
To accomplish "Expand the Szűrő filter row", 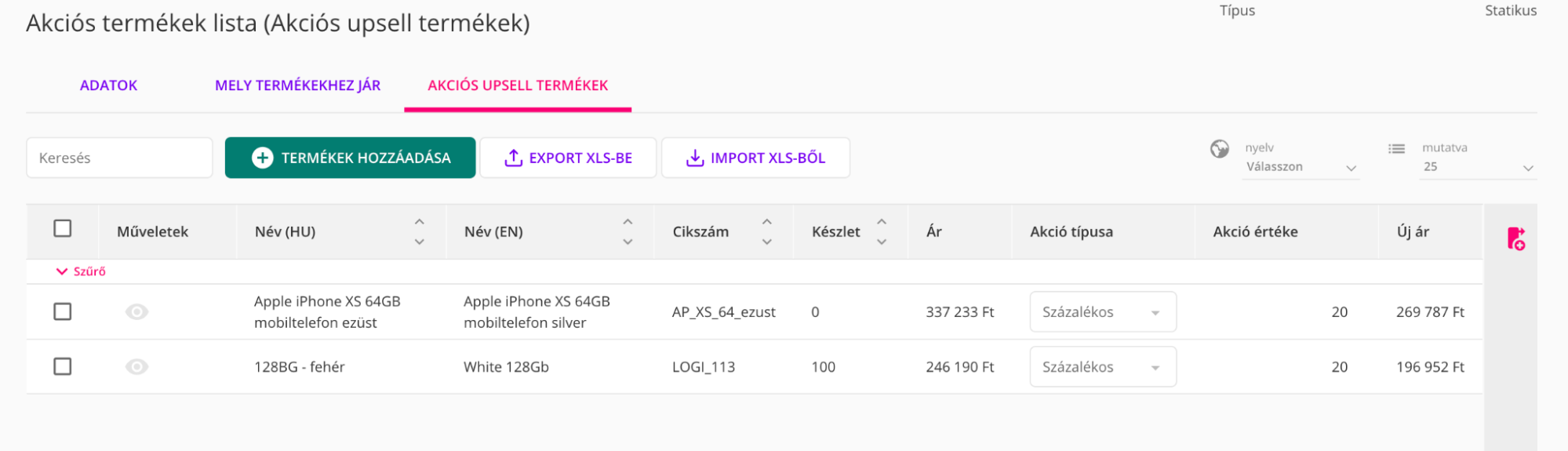I will pyautogui.click(x=81, y=271).
